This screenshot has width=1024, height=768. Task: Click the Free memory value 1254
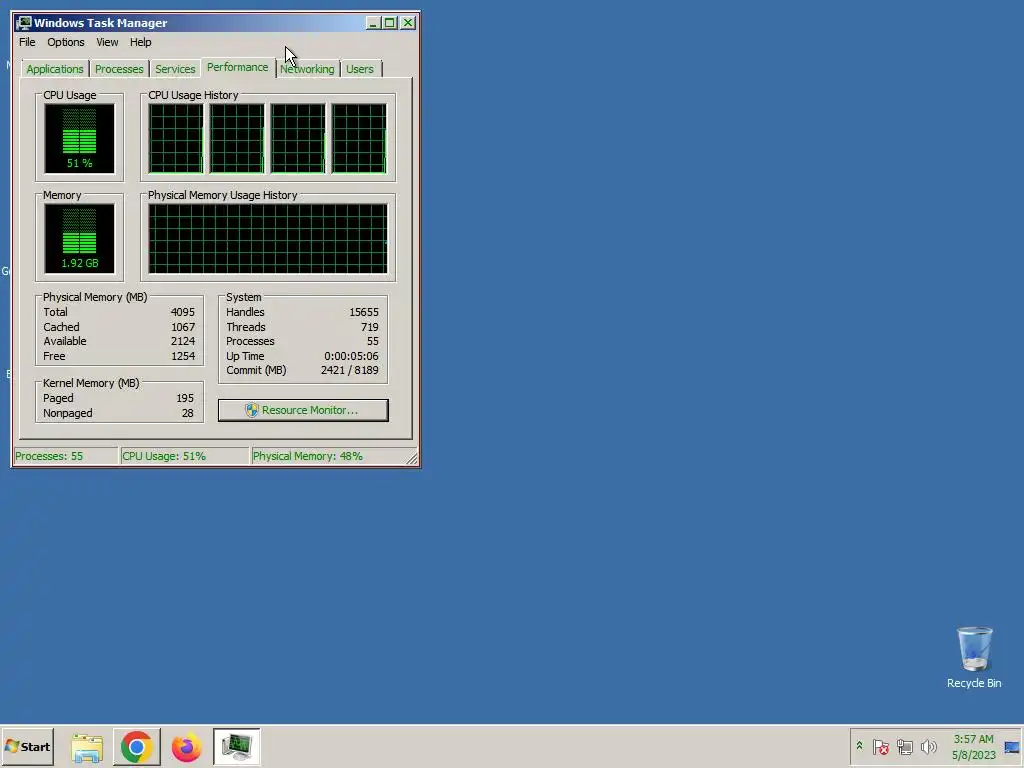(183, 357)
